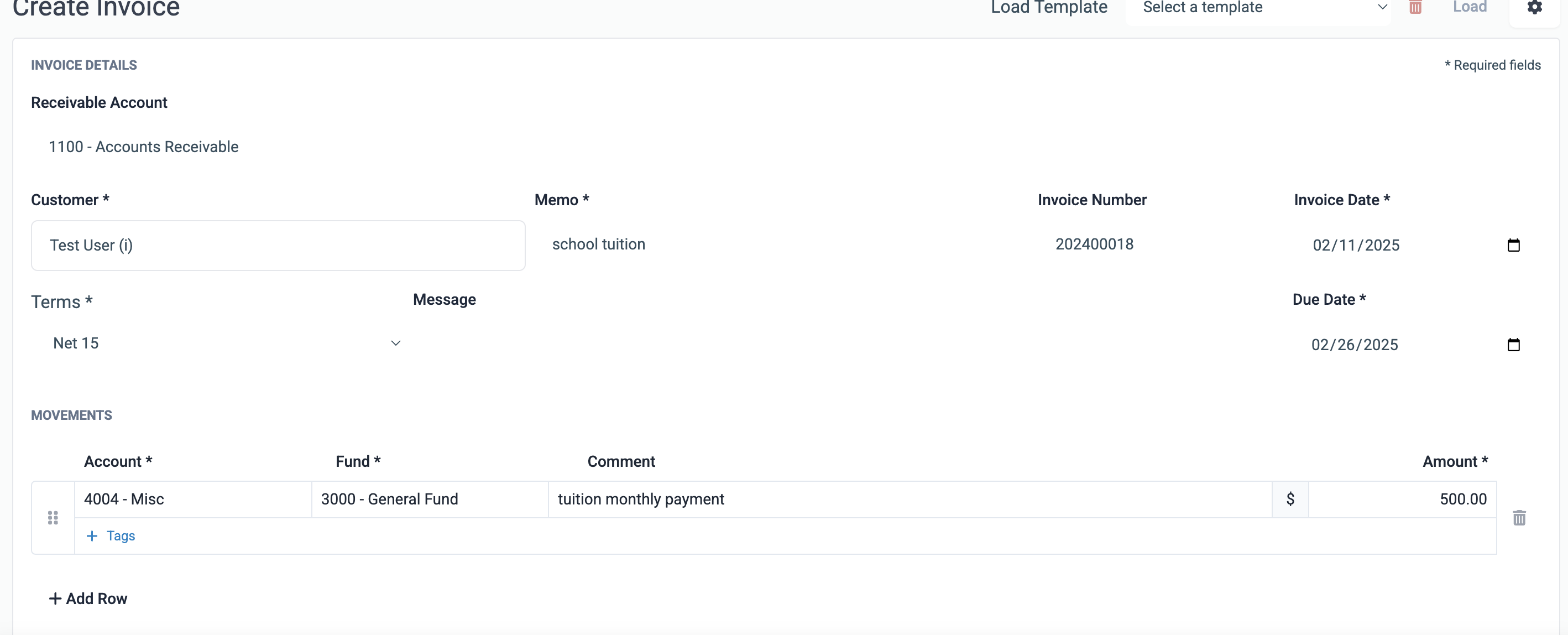The width and height of the screenshot is (1568, 635).
Task: Open the Customer field showing Test User
Action: click(x=278, y=246)
